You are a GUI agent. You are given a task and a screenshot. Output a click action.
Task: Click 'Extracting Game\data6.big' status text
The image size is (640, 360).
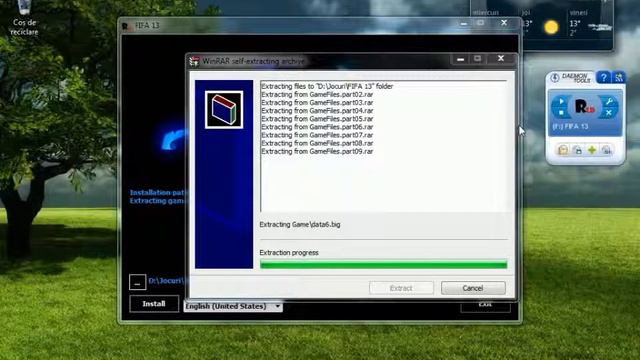pos(300,224)
